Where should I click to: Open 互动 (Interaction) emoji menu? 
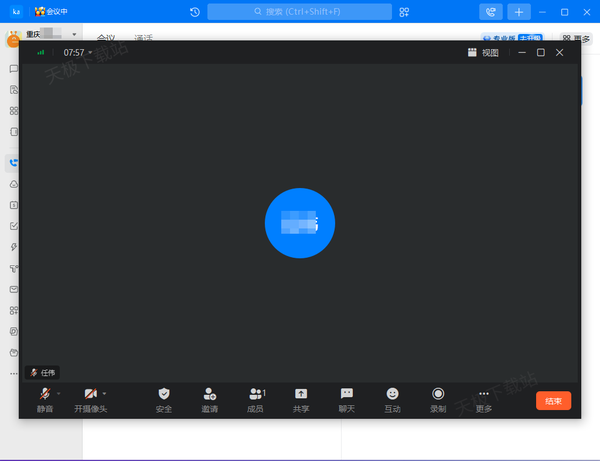point(392,394)
